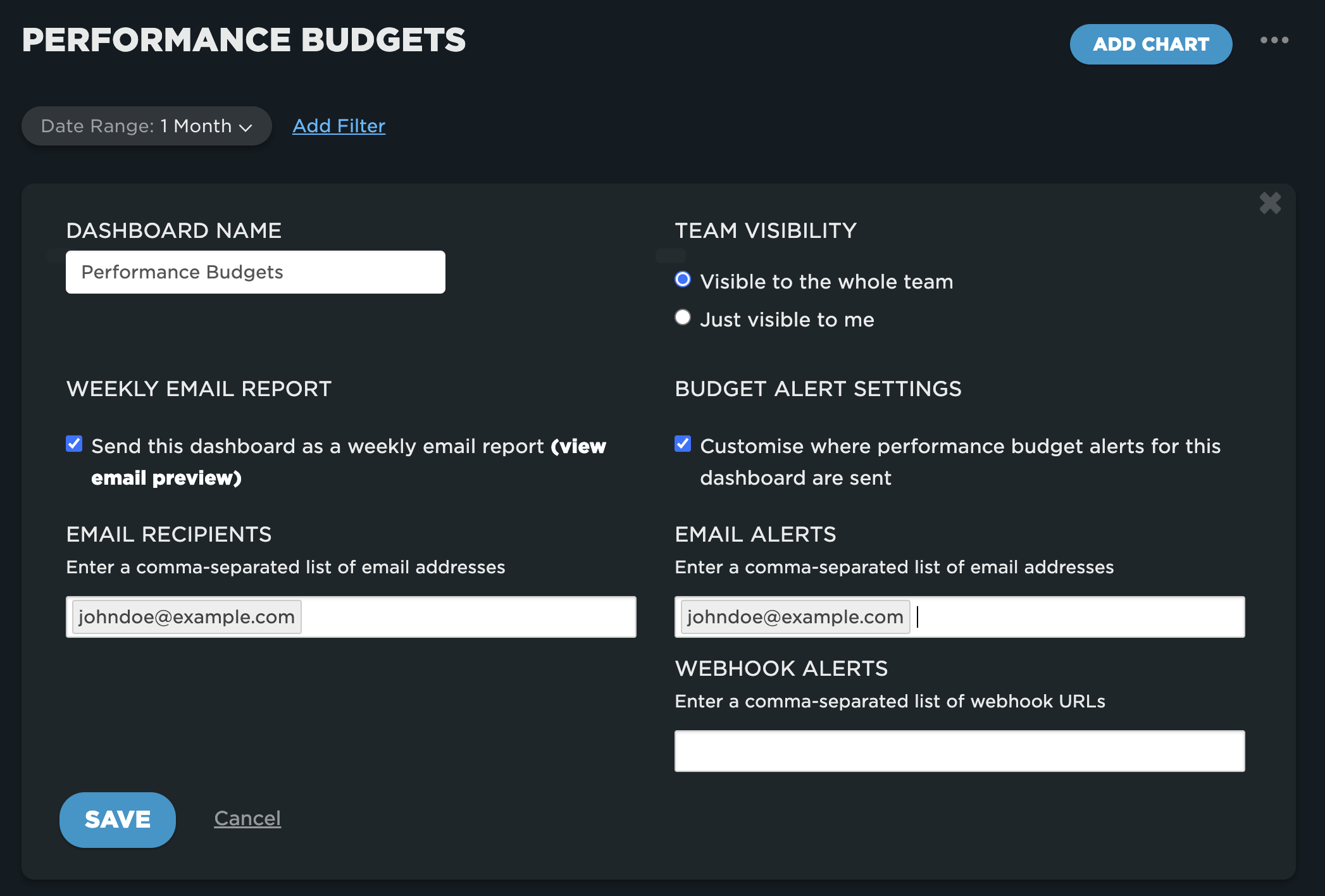Click the ADD CHART button
Image resolution: width=1325 pixels, height=896 pixels.
point(1150,44)
